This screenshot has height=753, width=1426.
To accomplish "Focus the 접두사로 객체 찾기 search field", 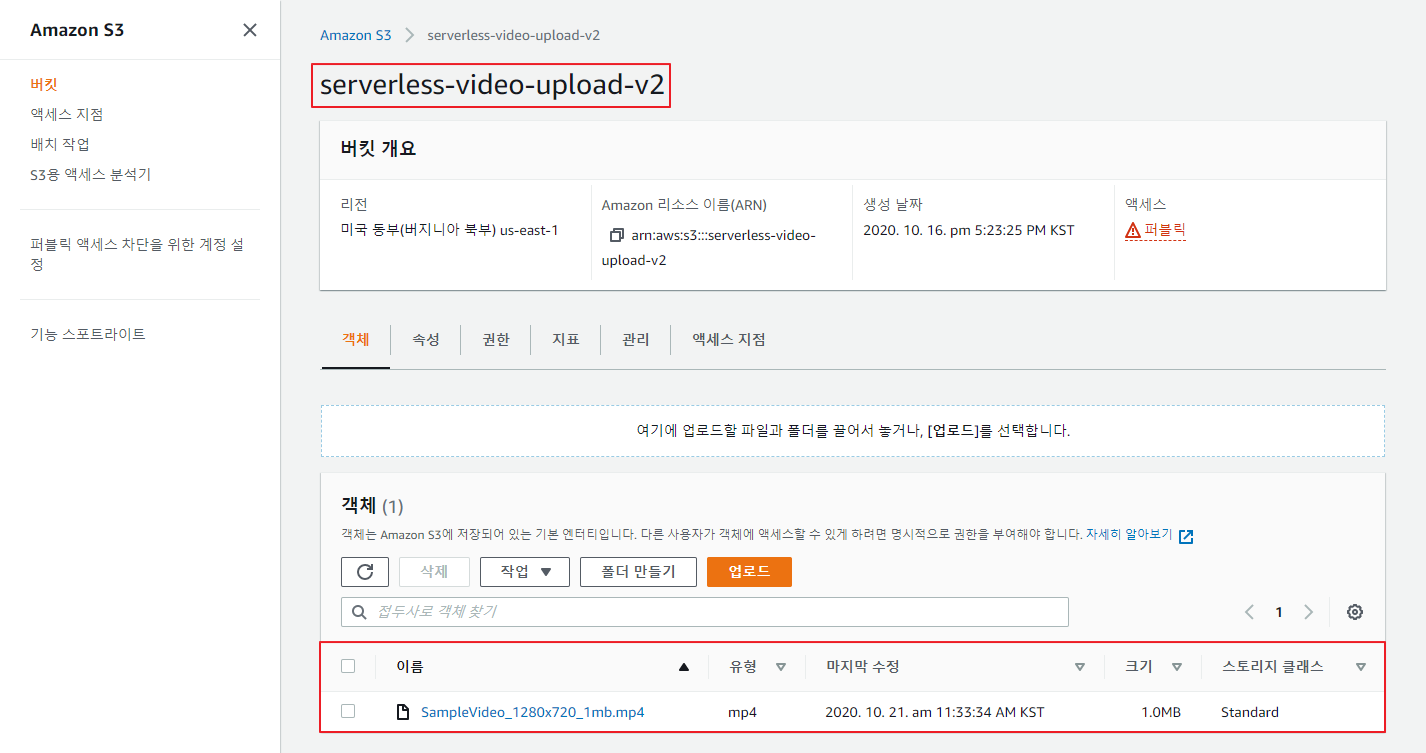I will pyautogui.click(x=705, y=612).
